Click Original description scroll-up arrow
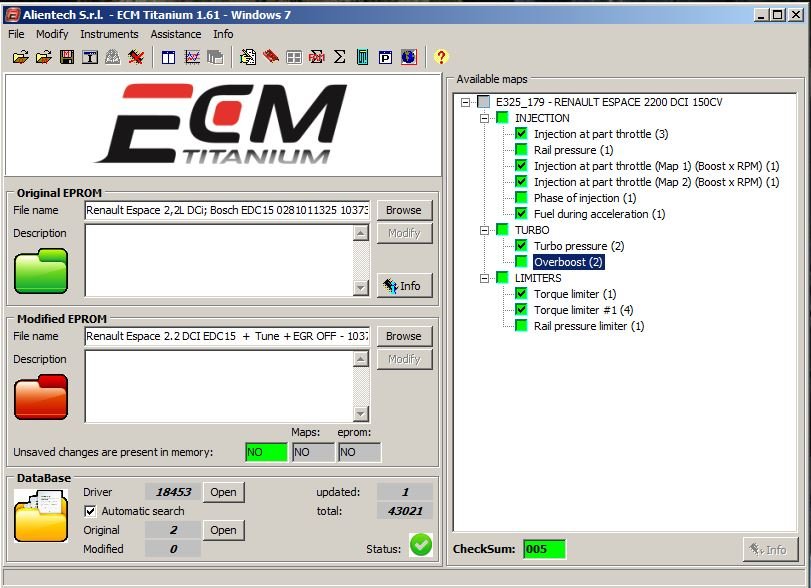Image resolution: width=811 pixels, height=588 pixels. [361, 233]
